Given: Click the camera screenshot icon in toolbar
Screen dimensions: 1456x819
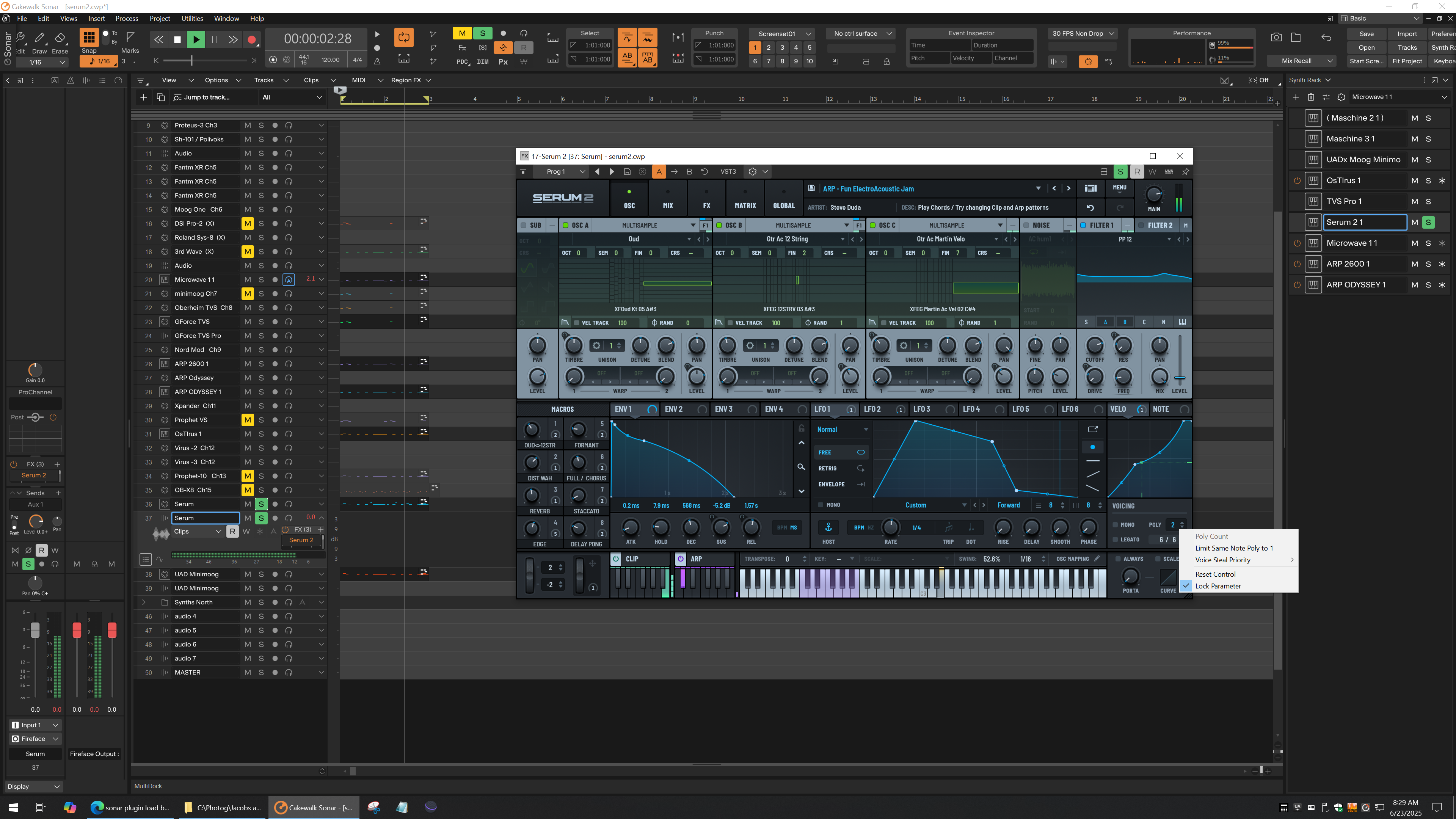Looking at the screenshot, I should click(x=1276, y=37).
